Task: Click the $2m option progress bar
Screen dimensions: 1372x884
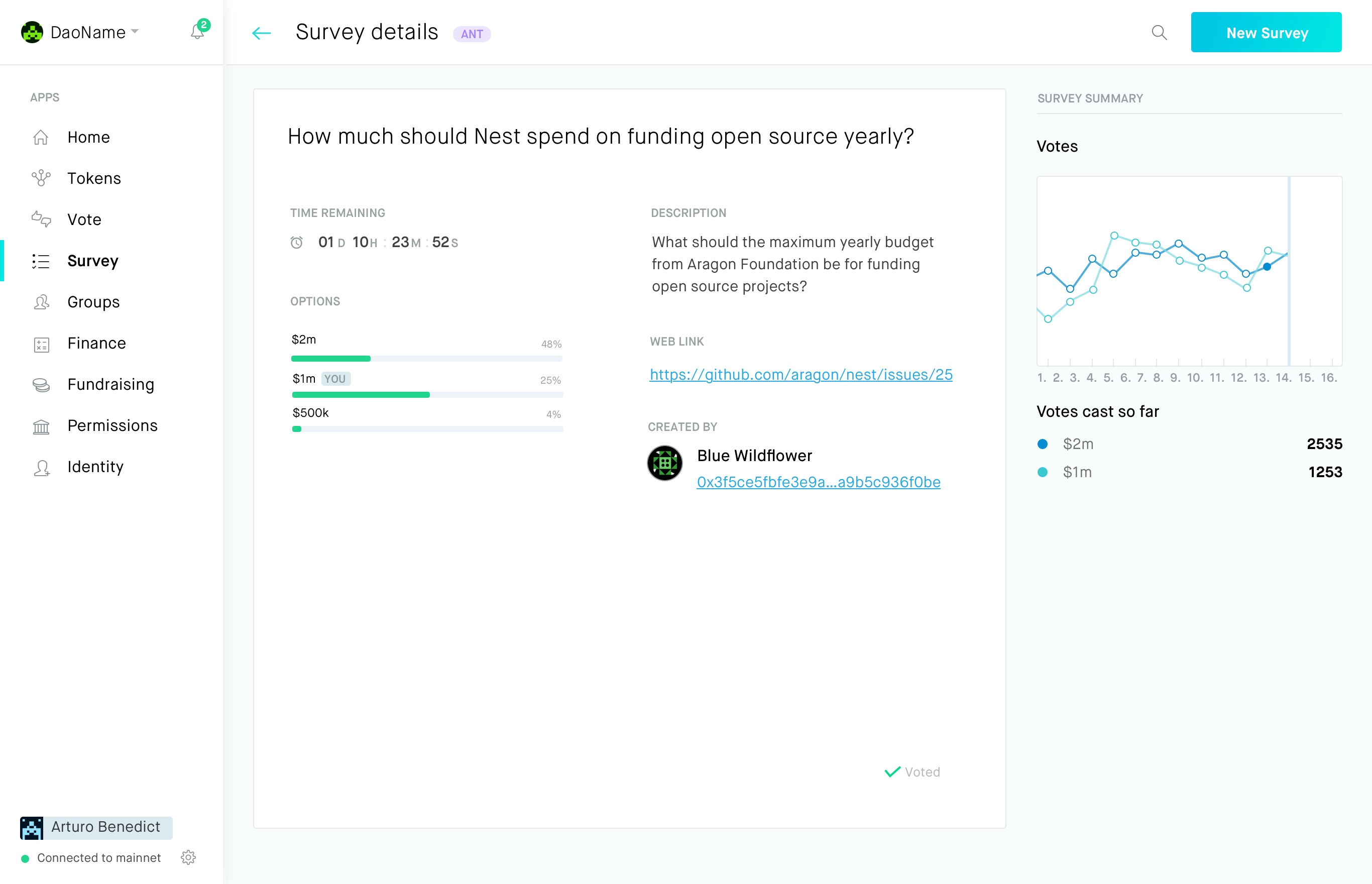Action: coord(426,358)
